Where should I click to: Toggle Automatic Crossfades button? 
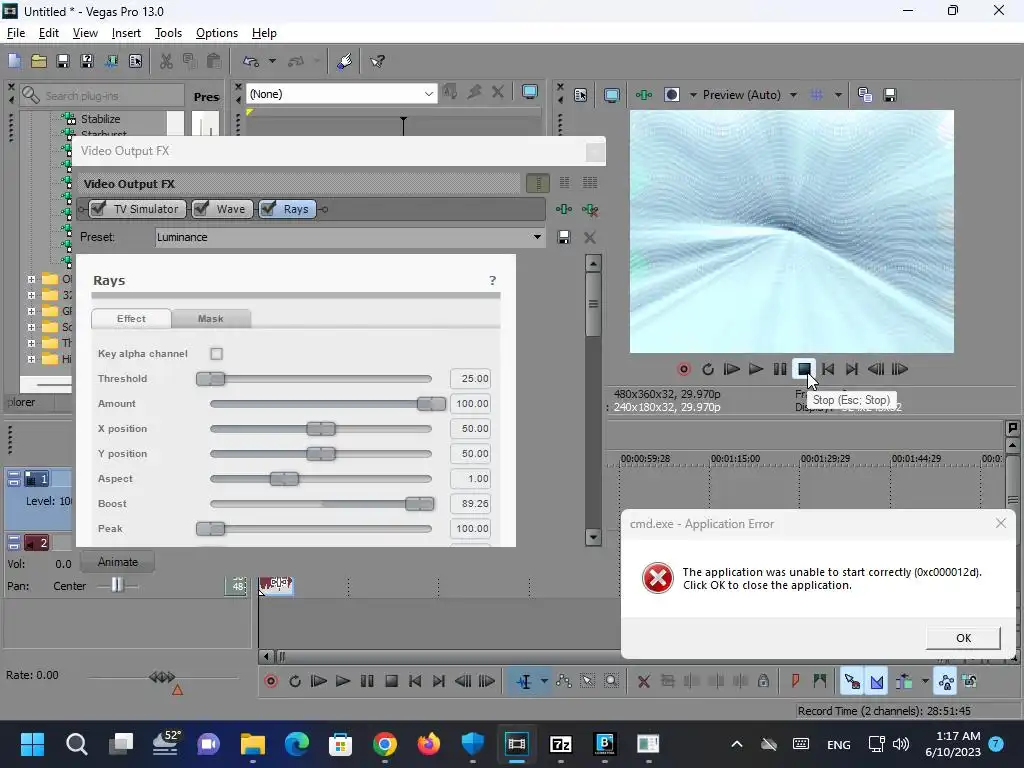[x=876, y=681]
